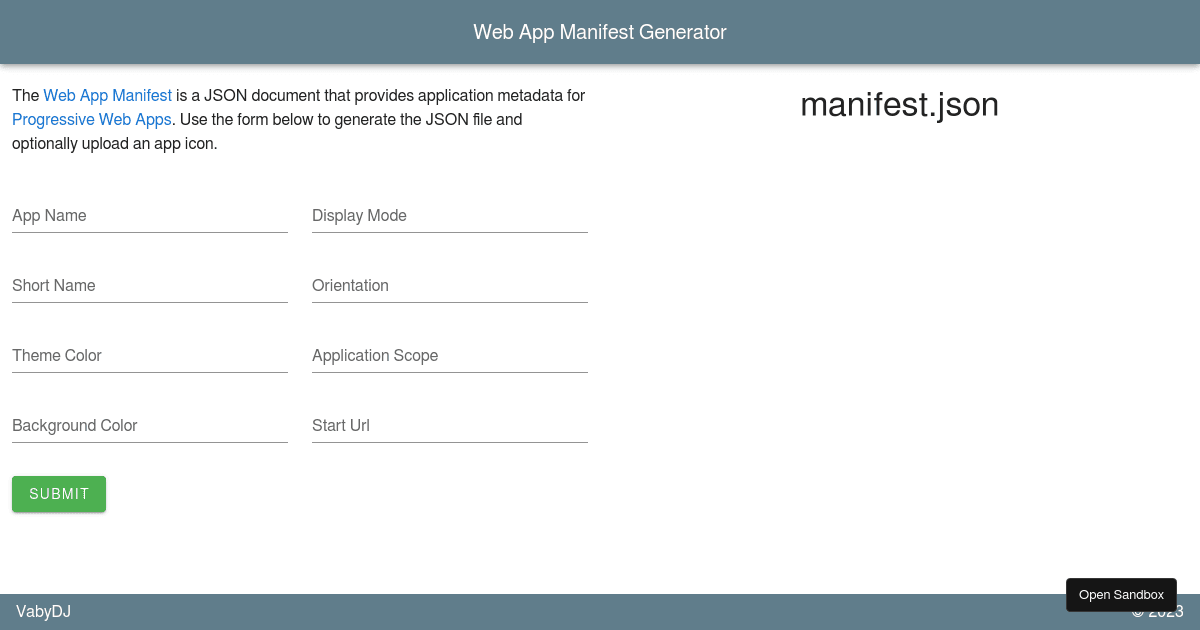This screenshot has height=630, width=1200.
Task: Click the Orientation input field
Action: [449, 286]
